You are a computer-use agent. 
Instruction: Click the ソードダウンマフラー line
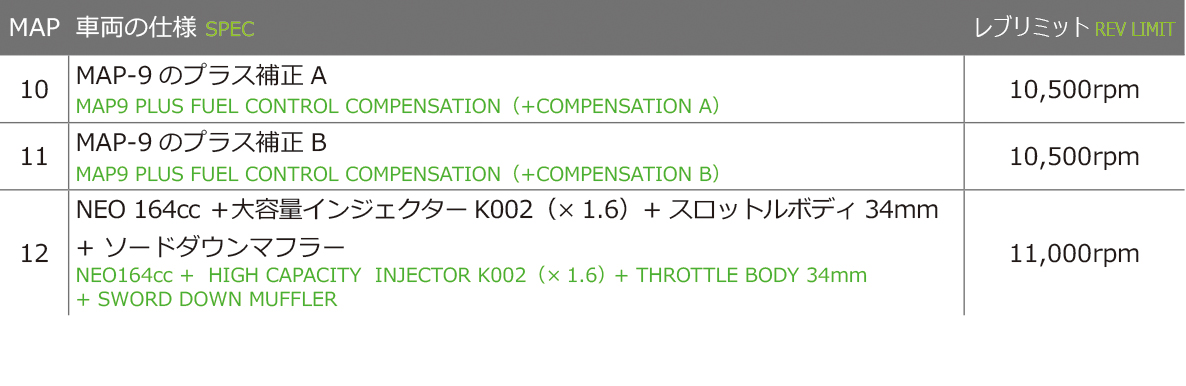click(210, 247)
